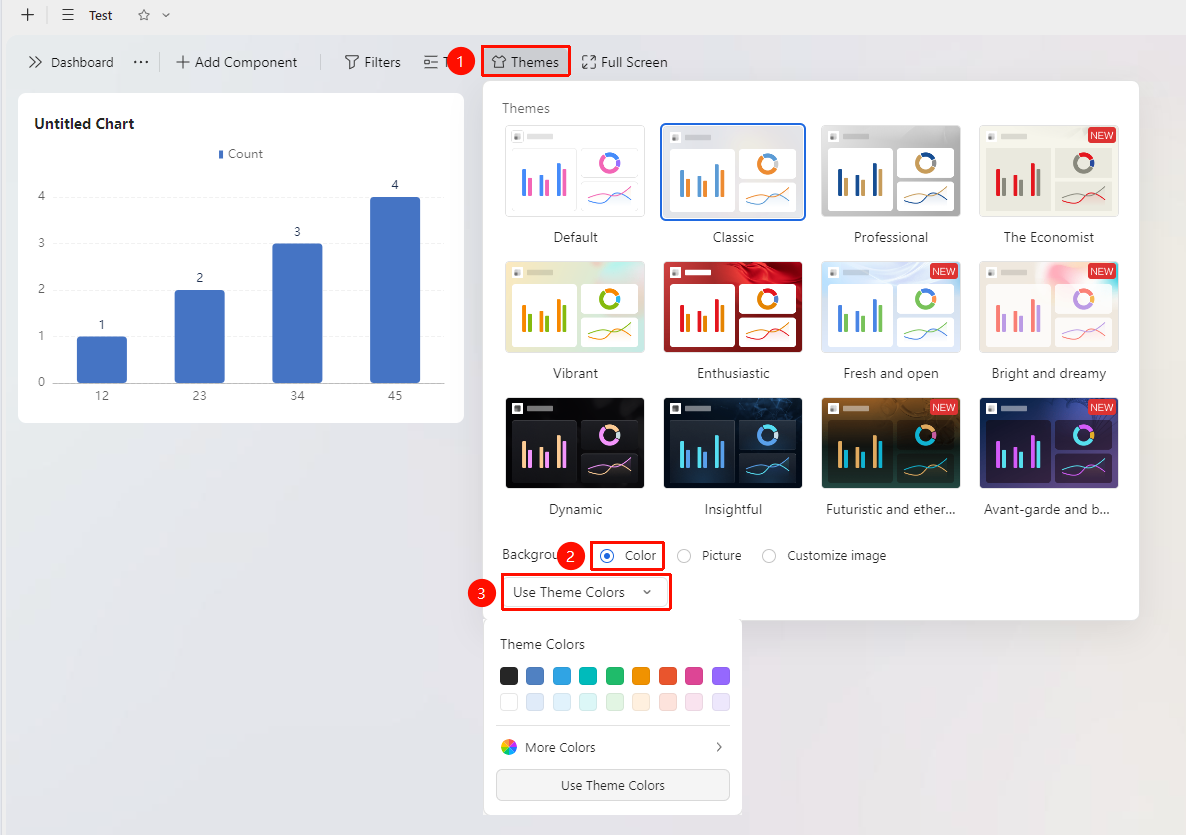Choose the purple theme color swatch
This screenshot has width=1186, height=835.
tap(721, 675)
